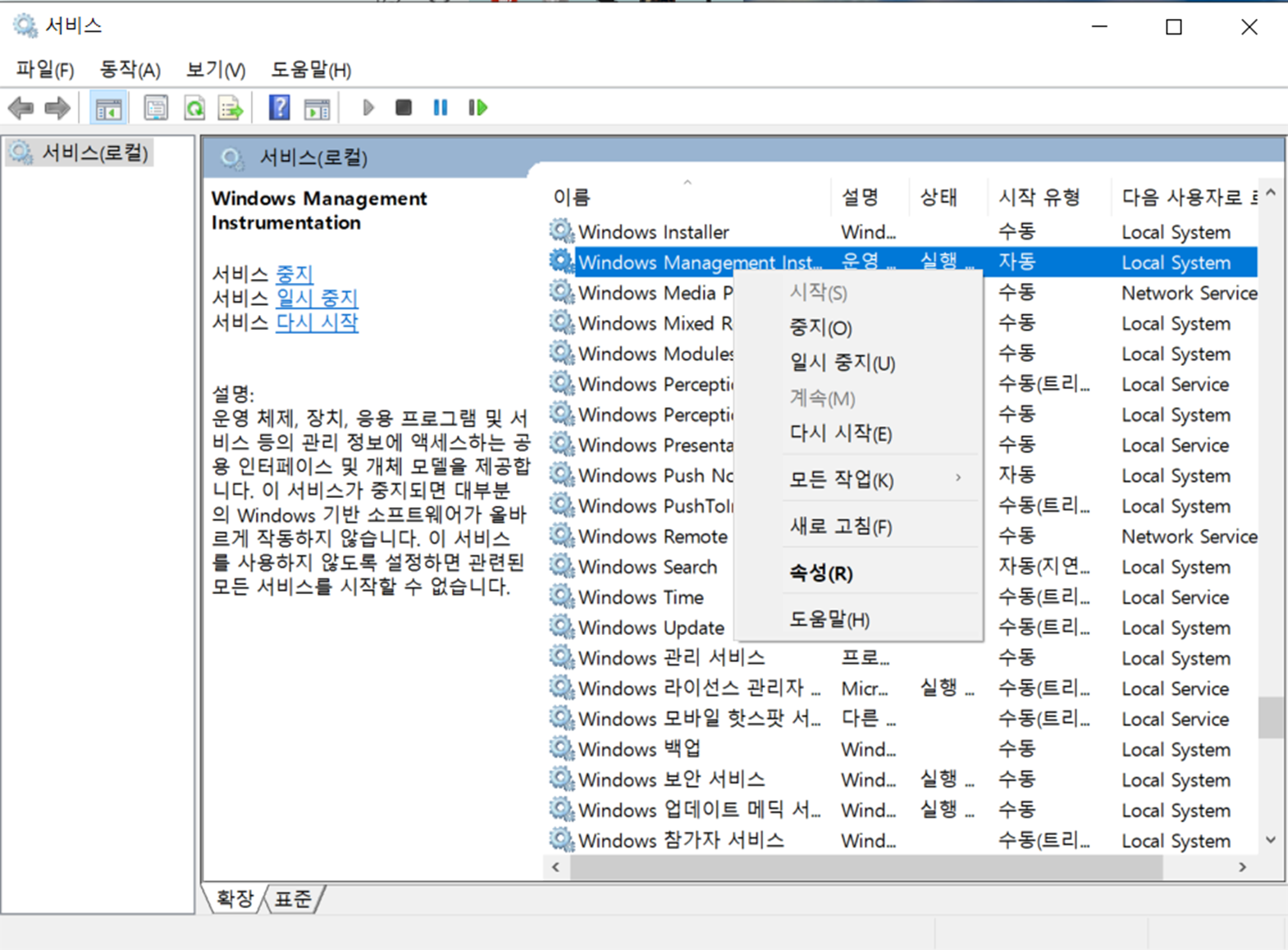Image resolution: width=1288 pixels, height=950 pixels.
Task: Click the Windows Installer gear icon
Action: tap(561, 231)
